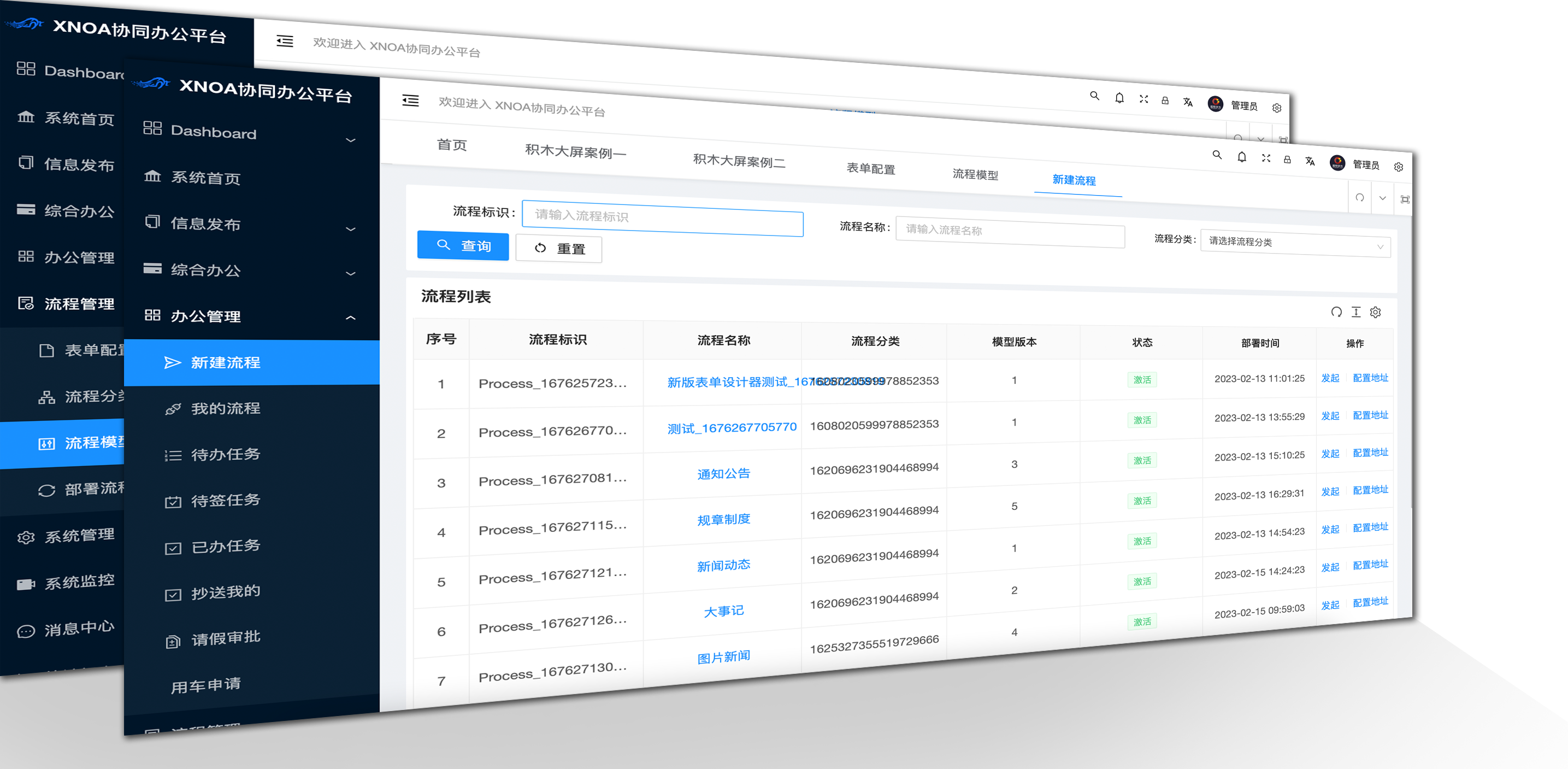Toggle fullscreen icon in front window header
Viewport: 1568px width, 769px height.
pos(1266,159)
